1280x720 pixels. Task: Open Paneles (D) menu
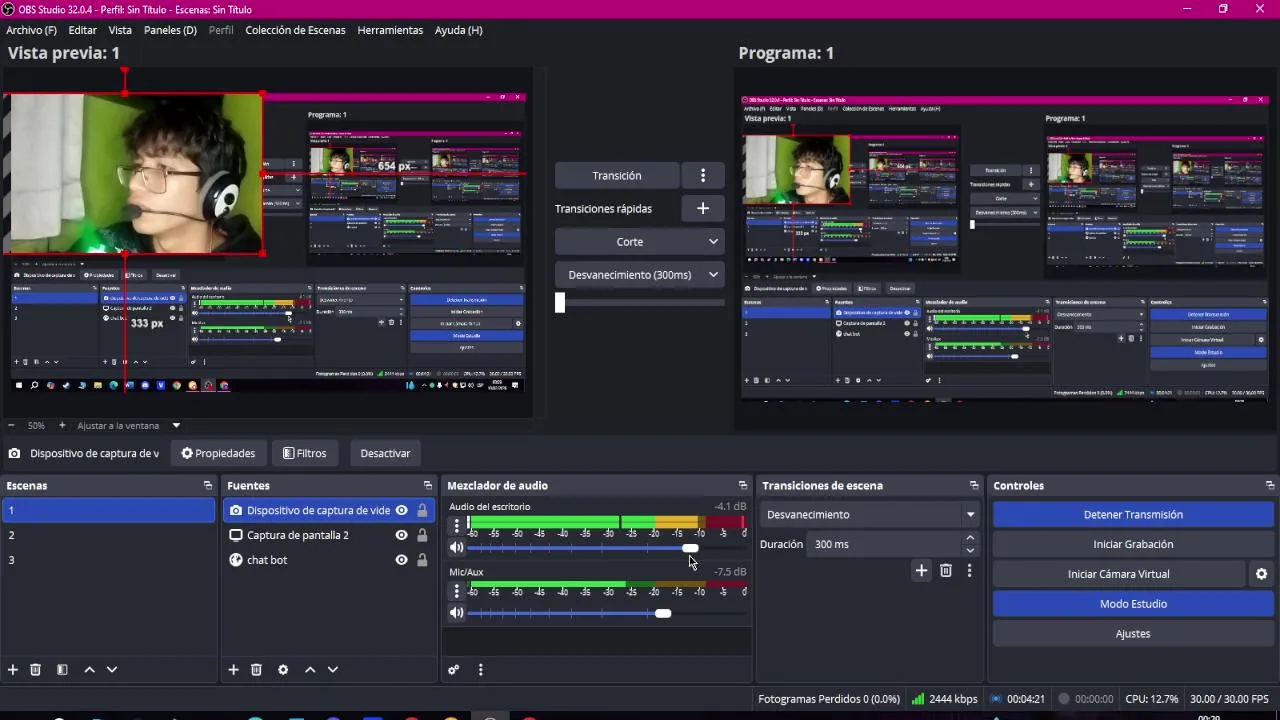pyautogui.click(x=170, y=30)
